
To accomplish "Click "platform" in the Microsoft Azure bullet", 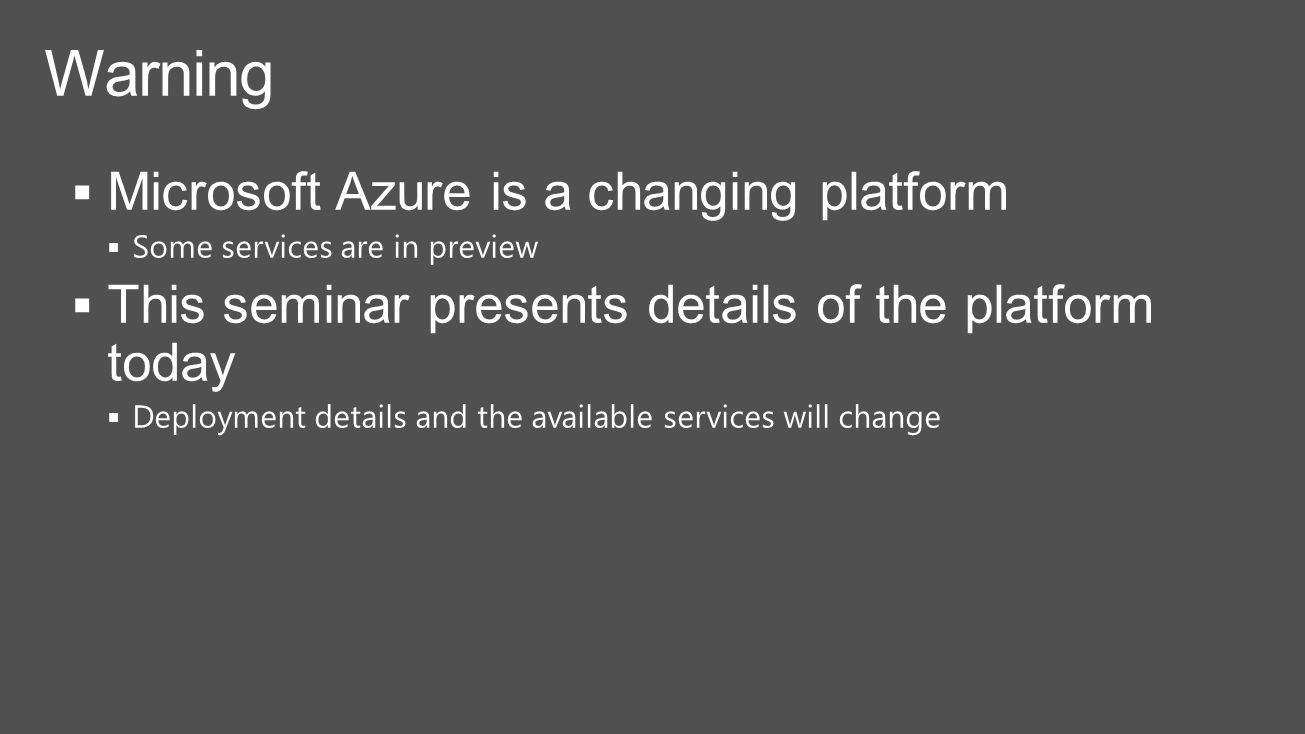I will 914,194.
